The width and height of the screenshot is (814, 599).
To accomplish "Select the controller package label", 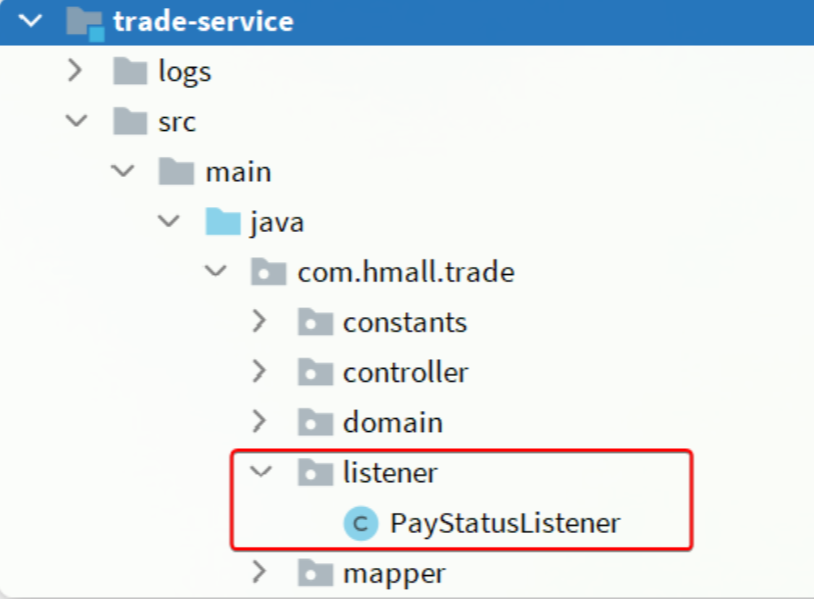I will [405, 373].
